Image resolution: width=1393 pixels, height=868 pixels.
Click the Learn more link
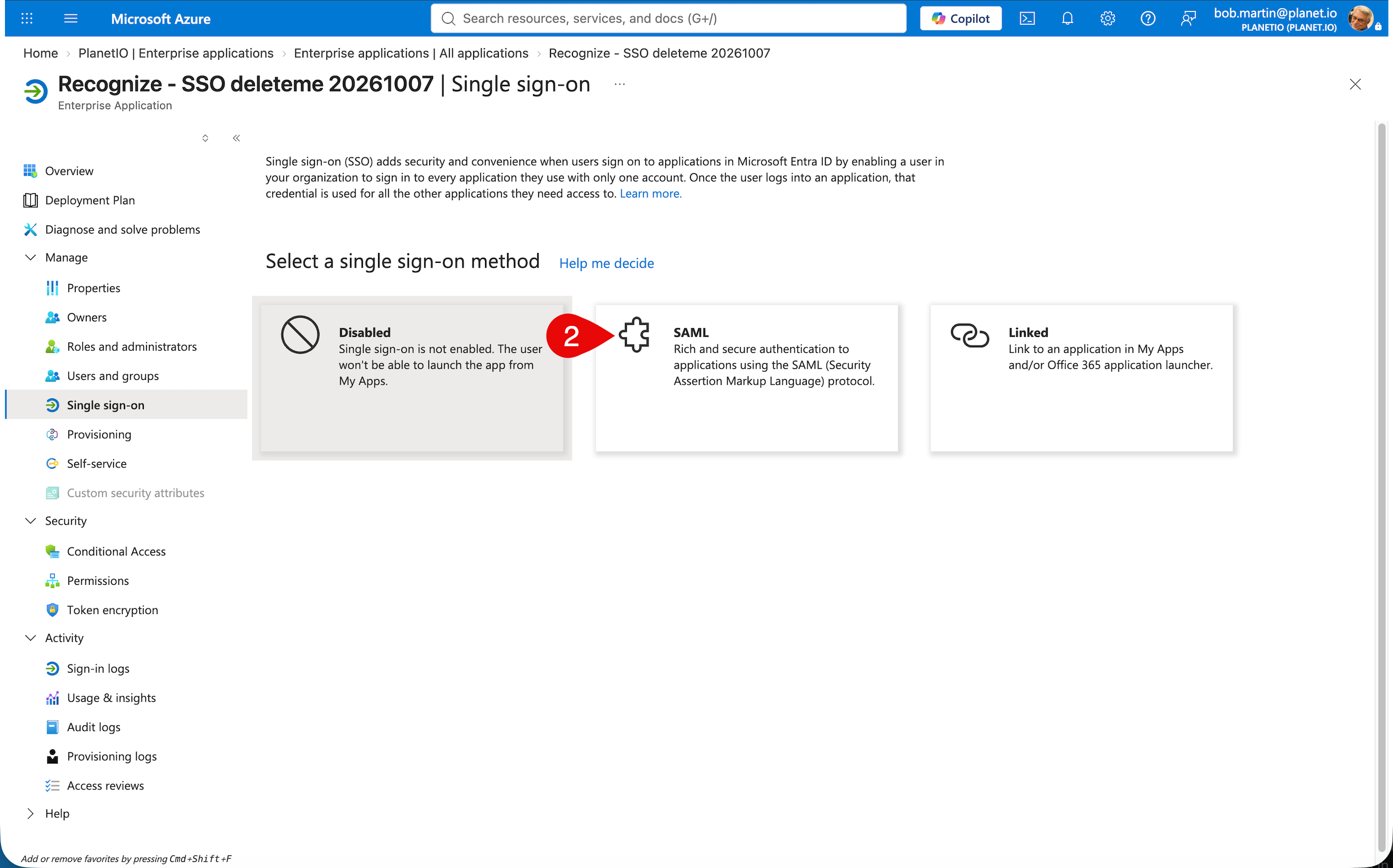tap(650, 194)
